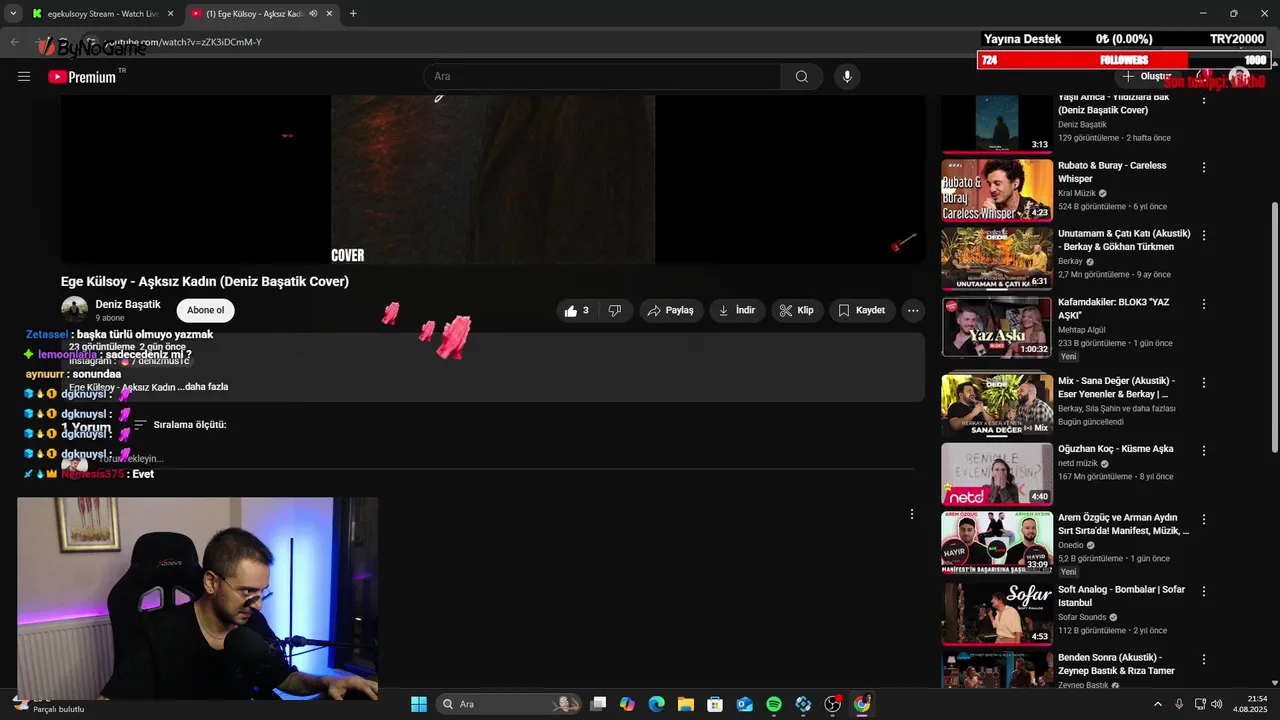
Task: Open the tab search dropdown arrow
Action: tap(12, 14)
